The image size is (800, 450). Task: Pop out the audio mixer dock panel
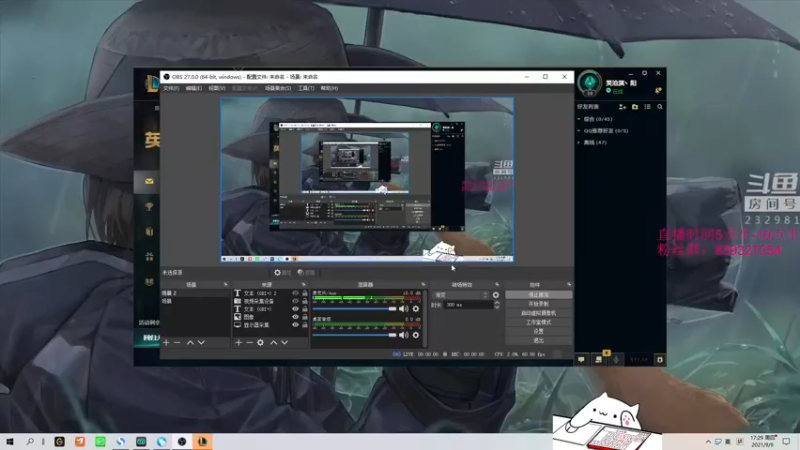(x=423, y=284)
